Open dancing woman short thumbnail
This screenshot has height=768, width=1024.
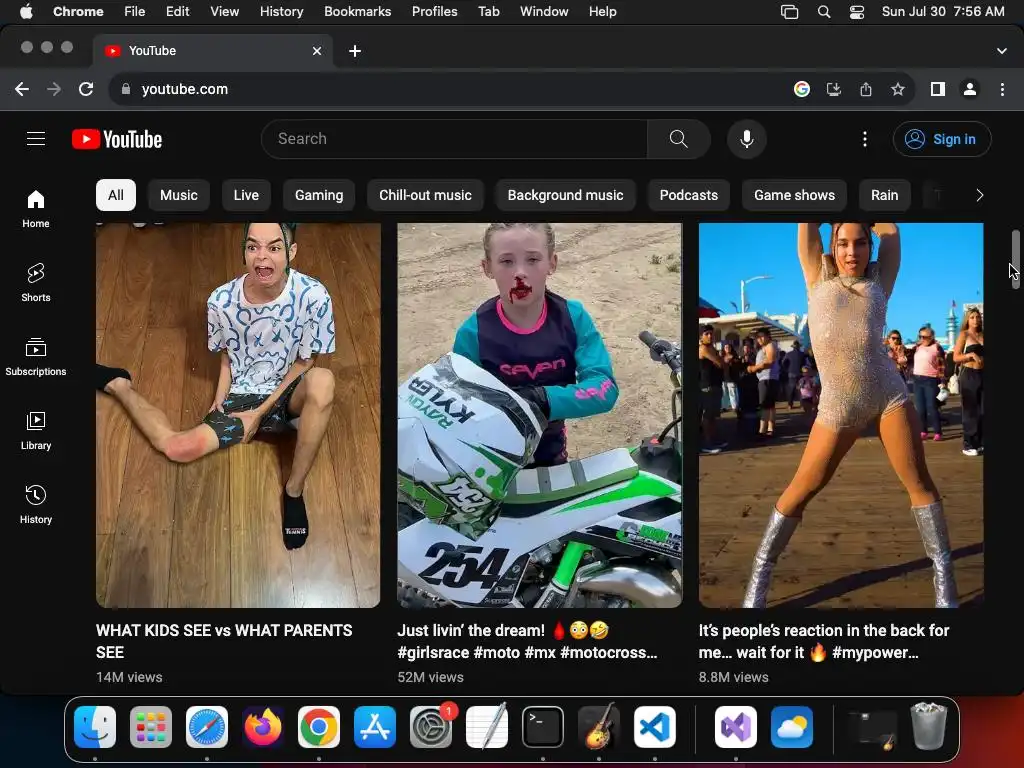pos(841,415)
